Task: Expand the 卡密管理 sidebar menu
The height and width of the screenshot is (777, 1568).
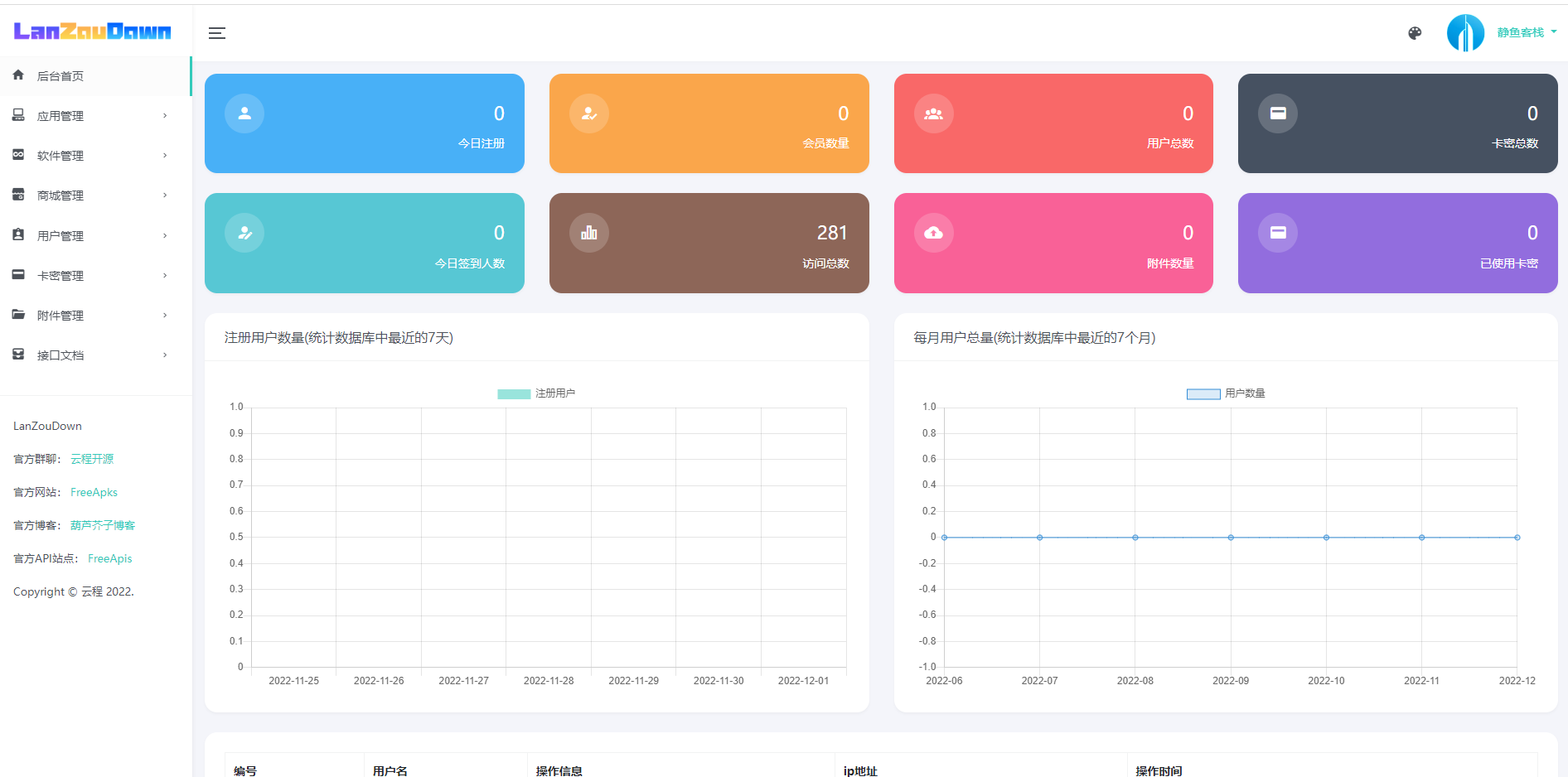Action: point(62,274)
